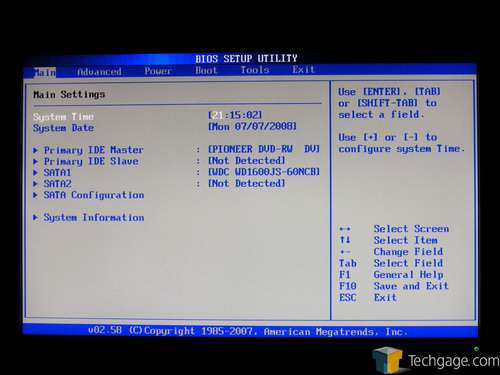This screenshot has height=375, width=500.
Task: Go to the Tools tab
Action: tap(255, 70)
